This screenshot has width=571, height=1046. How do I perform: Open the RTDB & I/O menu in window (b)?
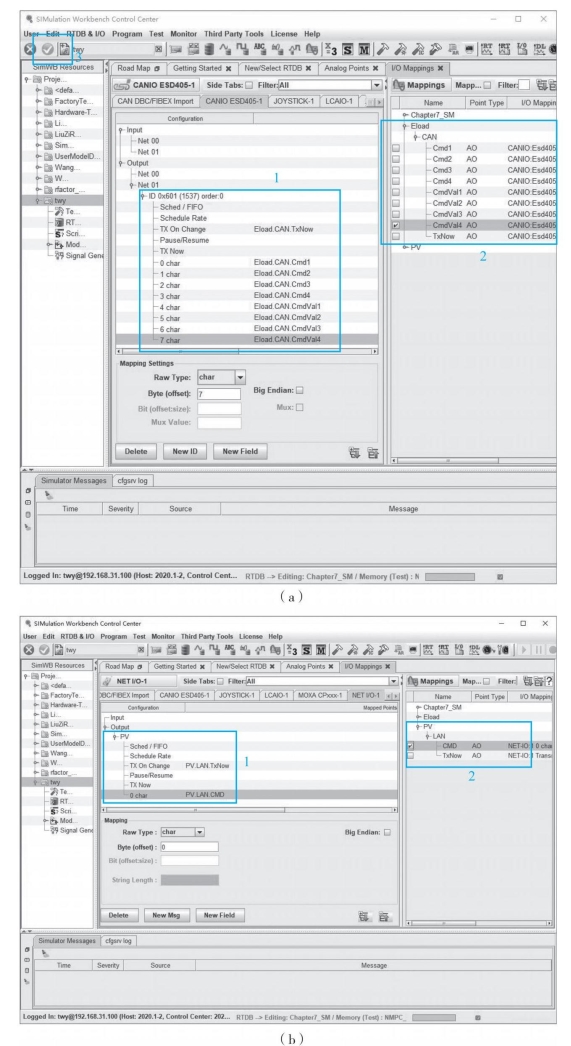tap(78, 636)
